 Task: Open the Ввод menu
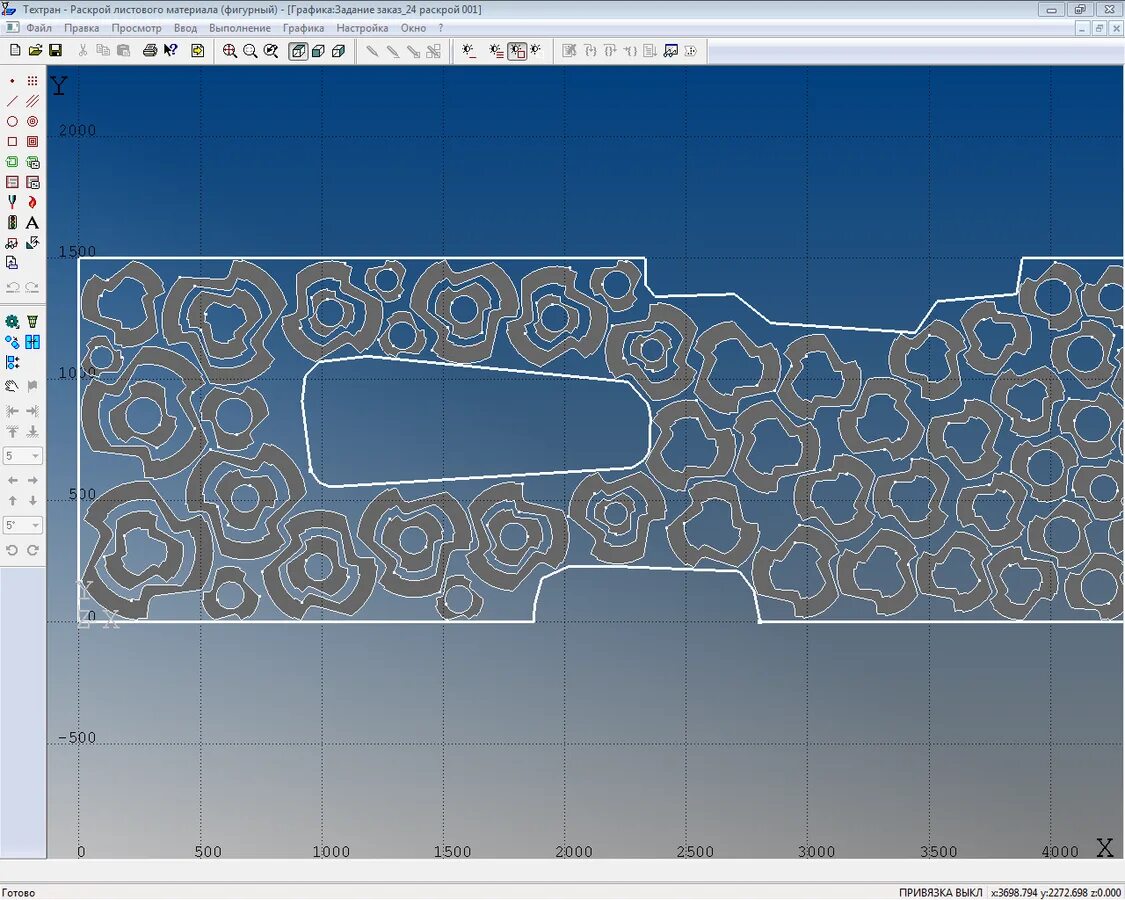click(185, 28)
